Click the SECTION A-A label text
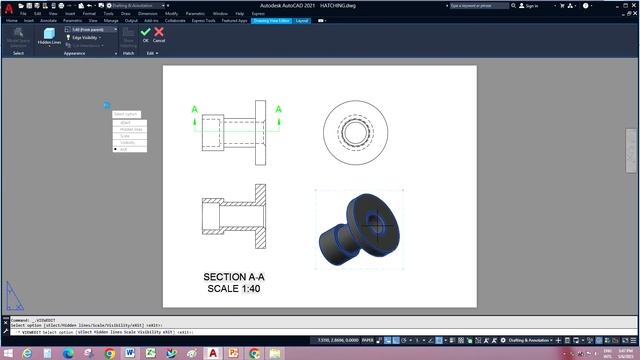The height and width of the screenshot is (360, 640). point(234,277)
